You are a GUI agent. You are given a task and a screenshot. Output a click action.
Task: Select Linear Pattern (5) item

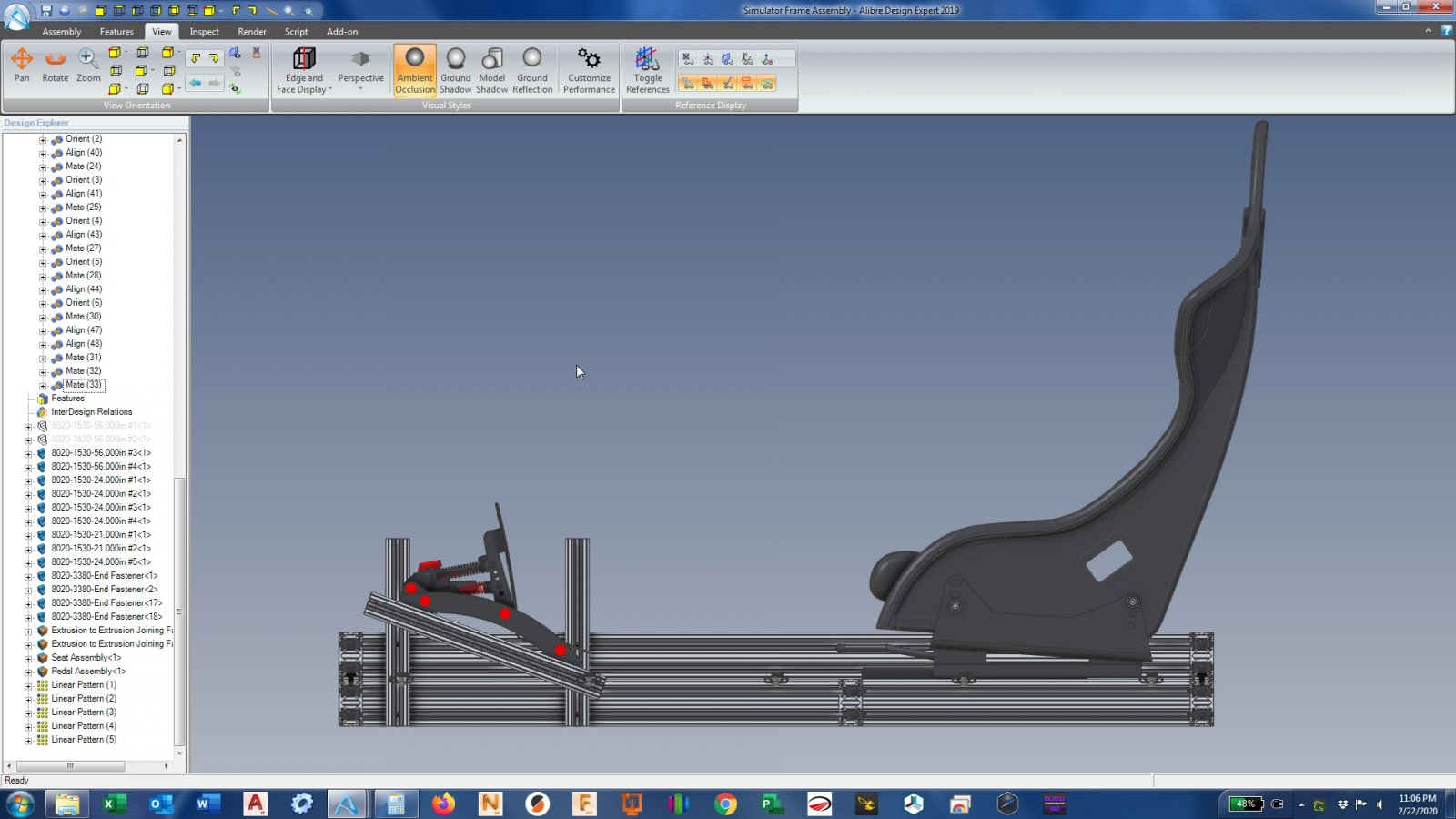point(84,740)
